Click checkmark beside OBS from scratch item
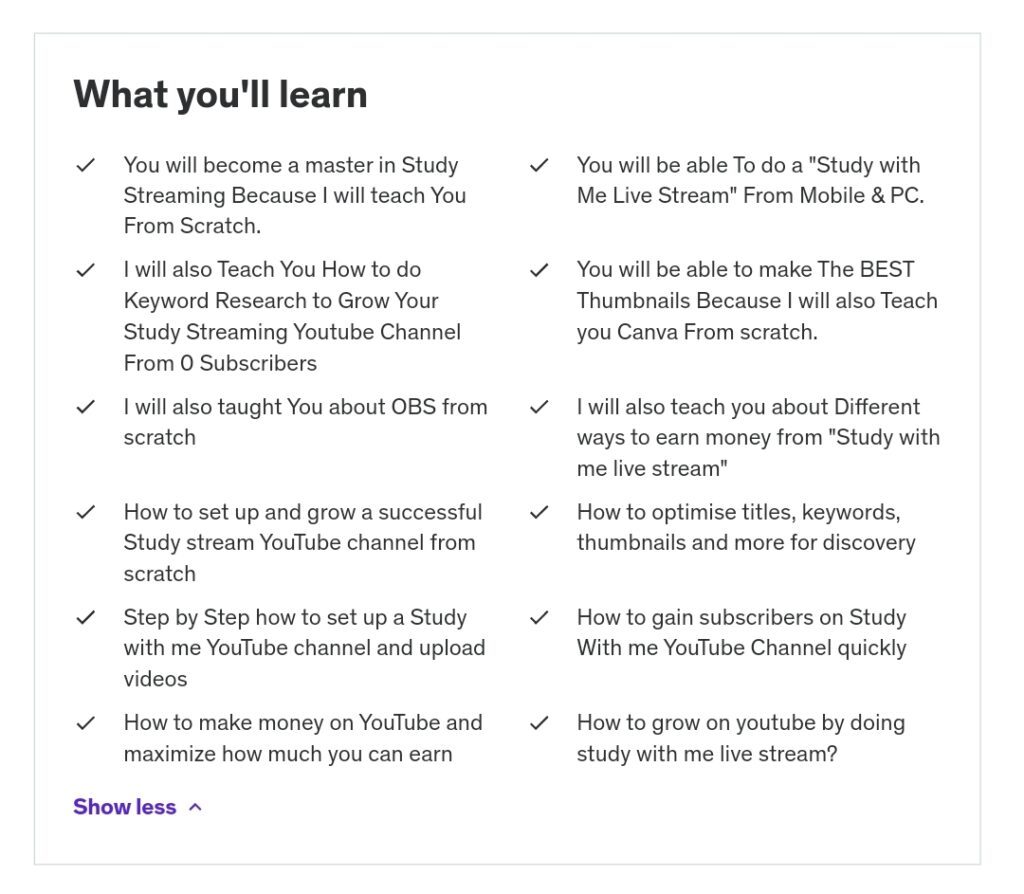Image resolution: width=1024 pixels, height=894 pixels. (86, 407)
